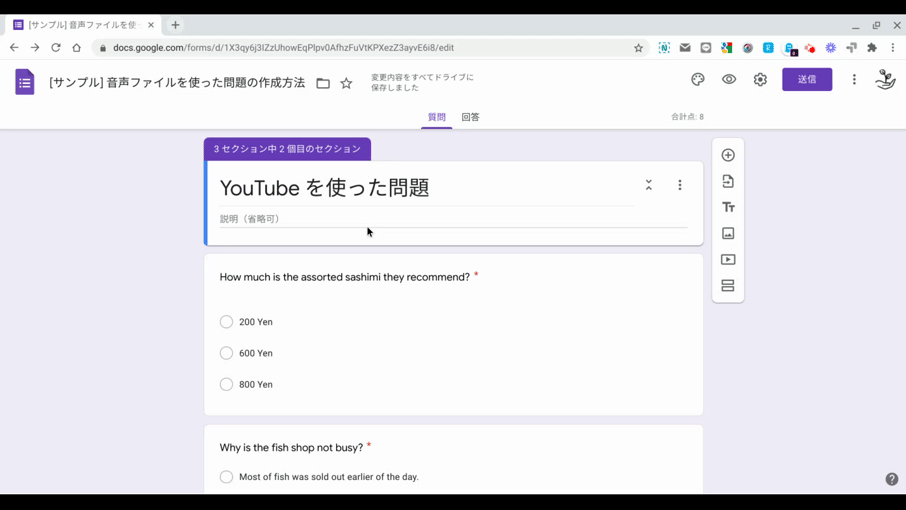Click the purple 送信 send button
The image size is (906, 510).
coord(807,80)
